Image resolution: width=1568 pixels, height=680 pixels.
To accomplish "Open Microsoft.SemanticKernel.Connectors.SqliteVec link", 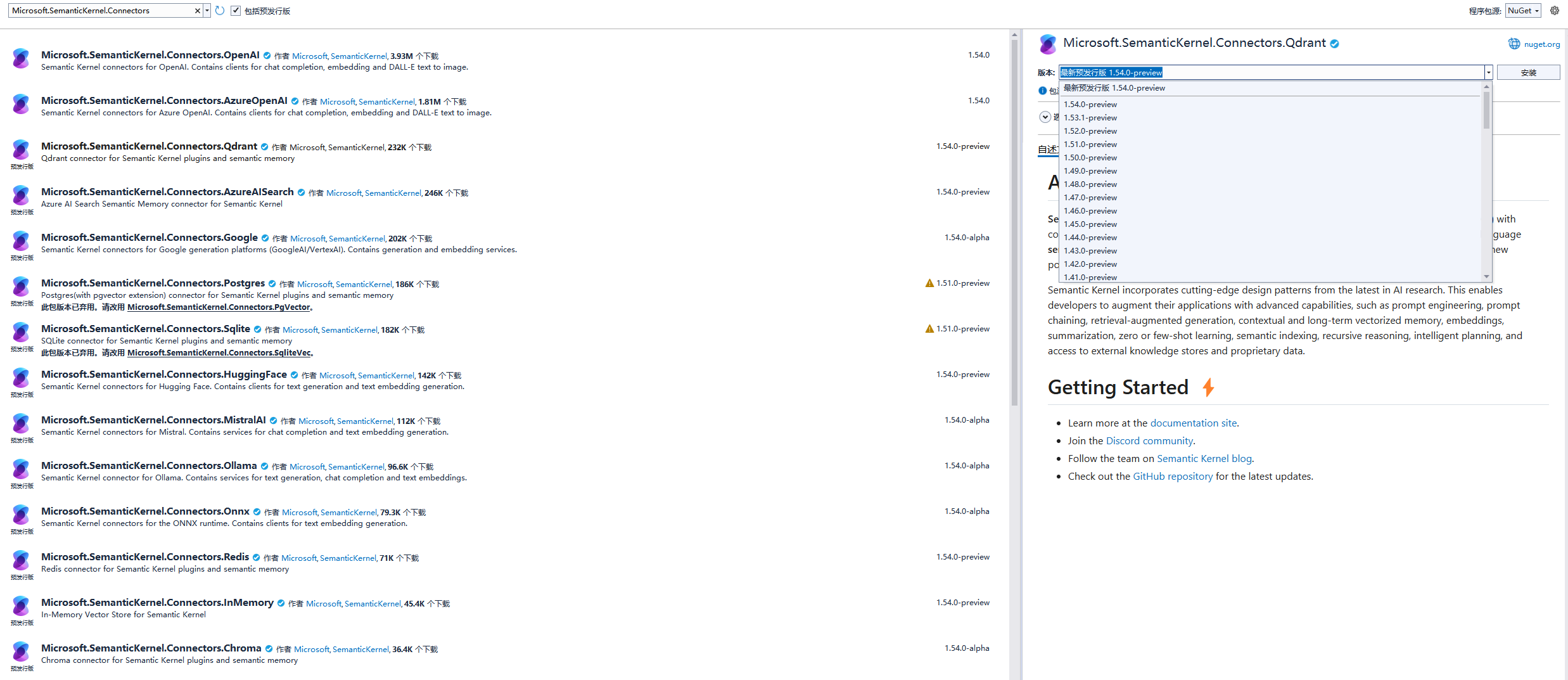I will pyautogui.click(x=219, y=353).
